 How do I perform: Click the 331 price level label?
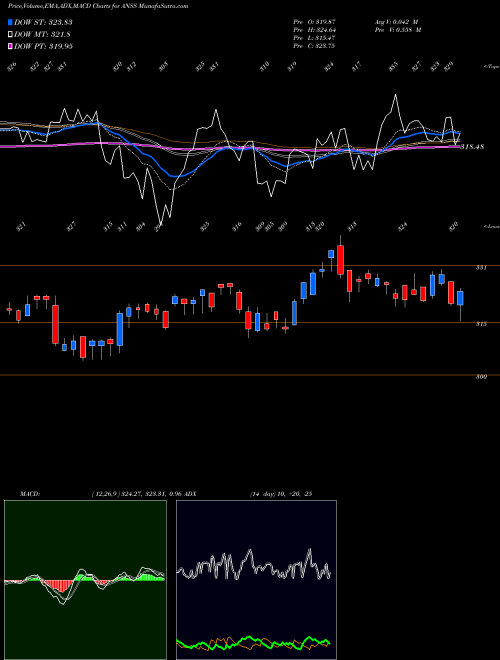click(x=481, y=268)
